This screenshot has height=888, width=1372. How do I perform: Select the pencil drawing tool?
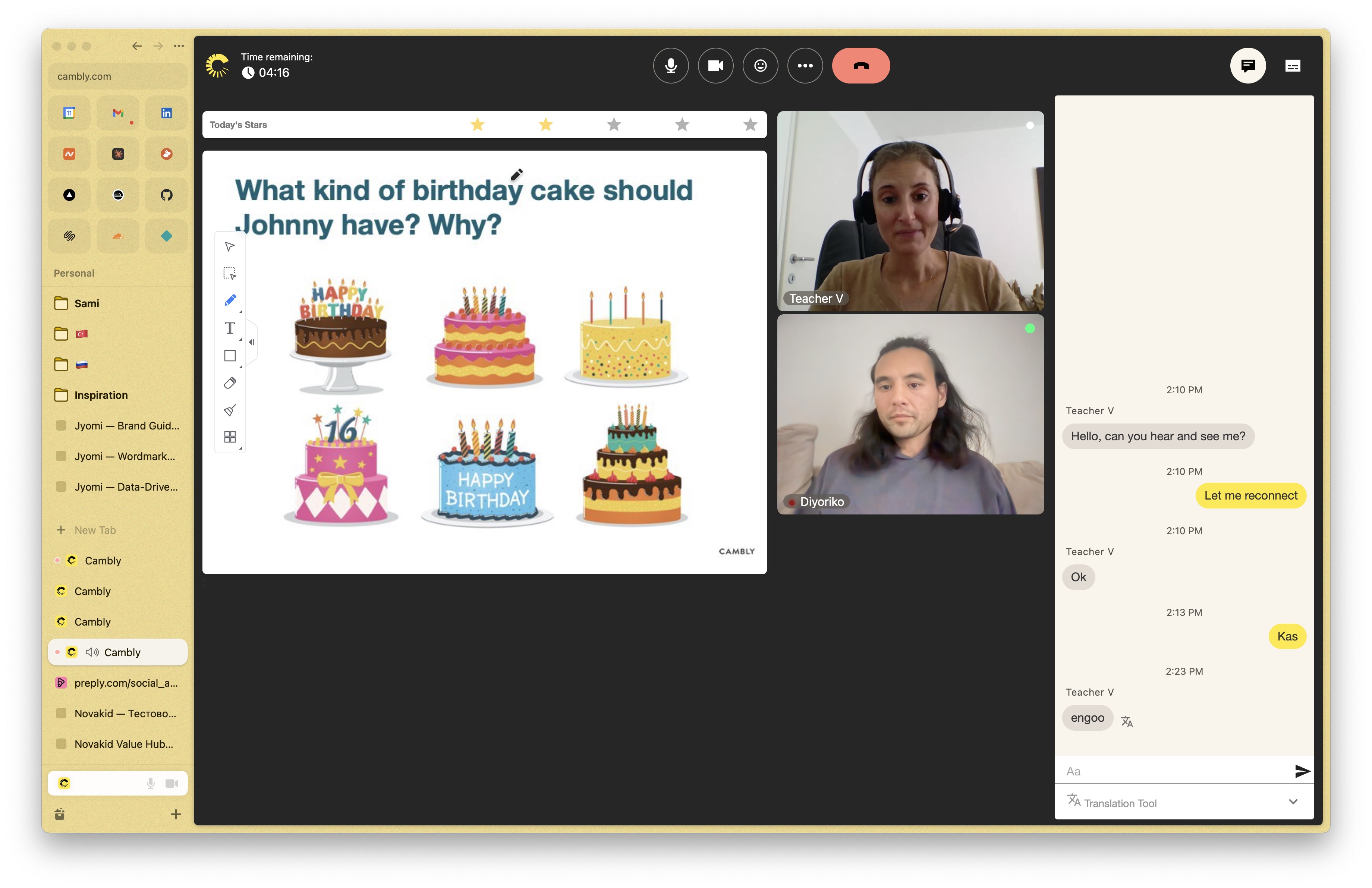click(x=229, y=300)
